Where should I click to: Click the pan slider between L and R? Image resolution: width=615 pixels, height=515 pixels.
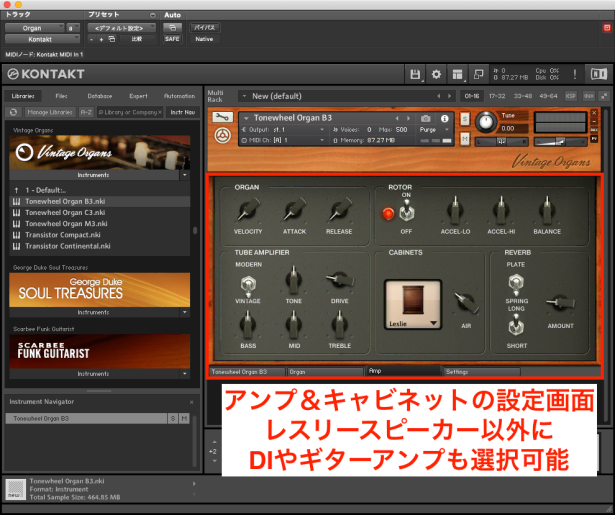[x=502, y=142]
